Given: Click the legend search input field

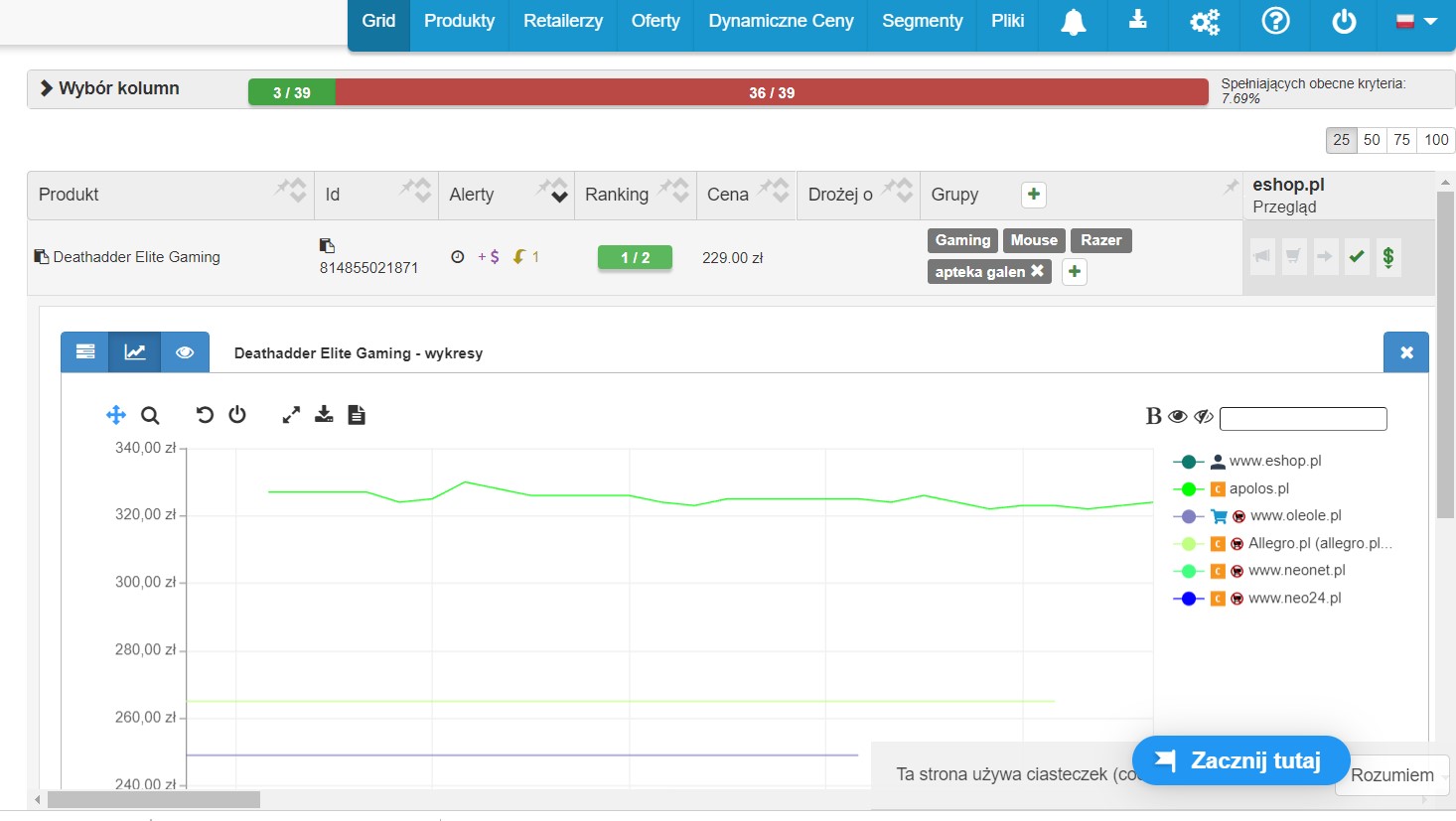Looking at the screenshot, I should click(1303, 419).
